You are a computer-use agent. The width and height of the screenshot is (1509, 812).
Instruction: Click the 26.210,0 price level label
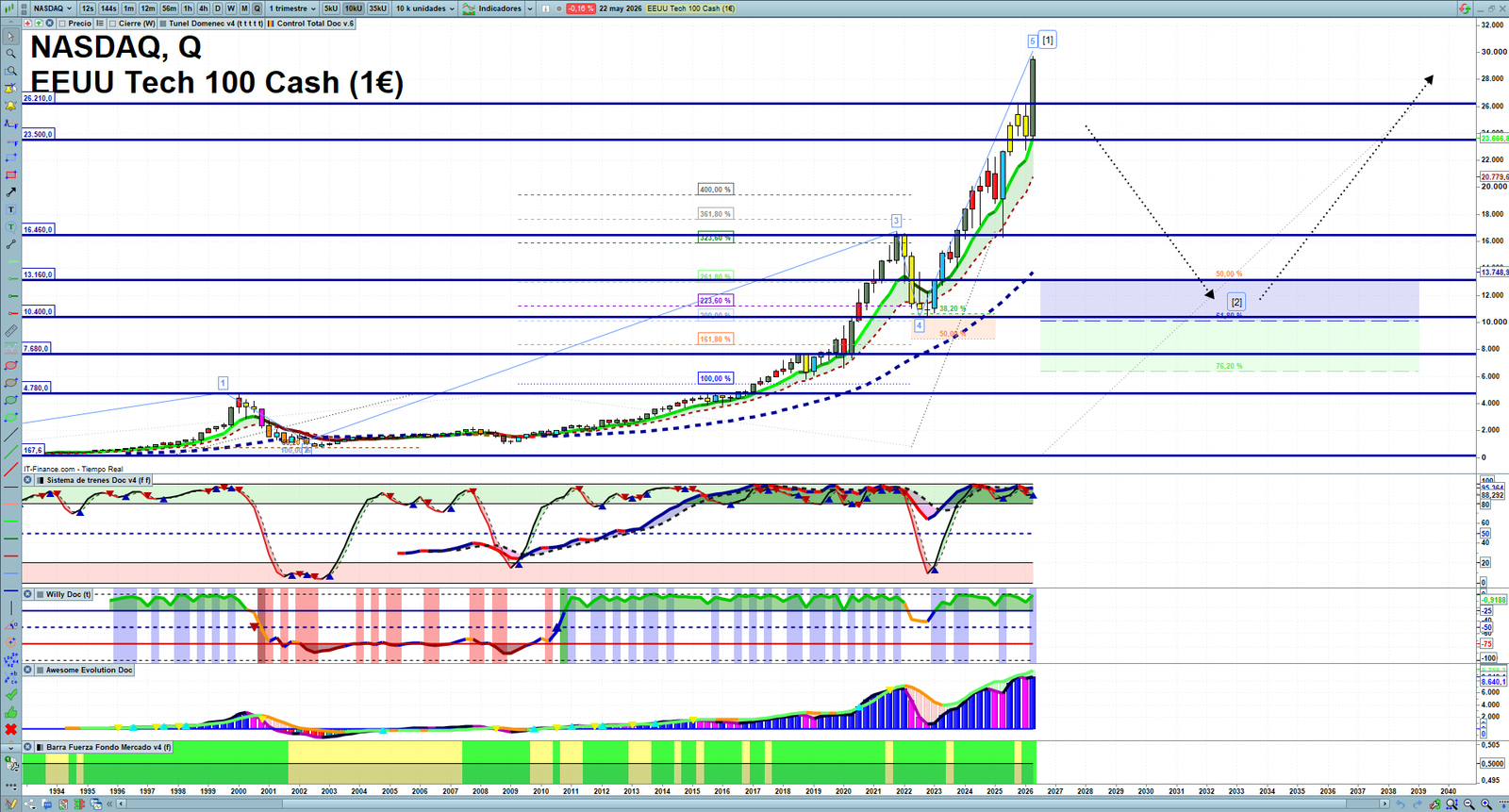coord(38,98)
